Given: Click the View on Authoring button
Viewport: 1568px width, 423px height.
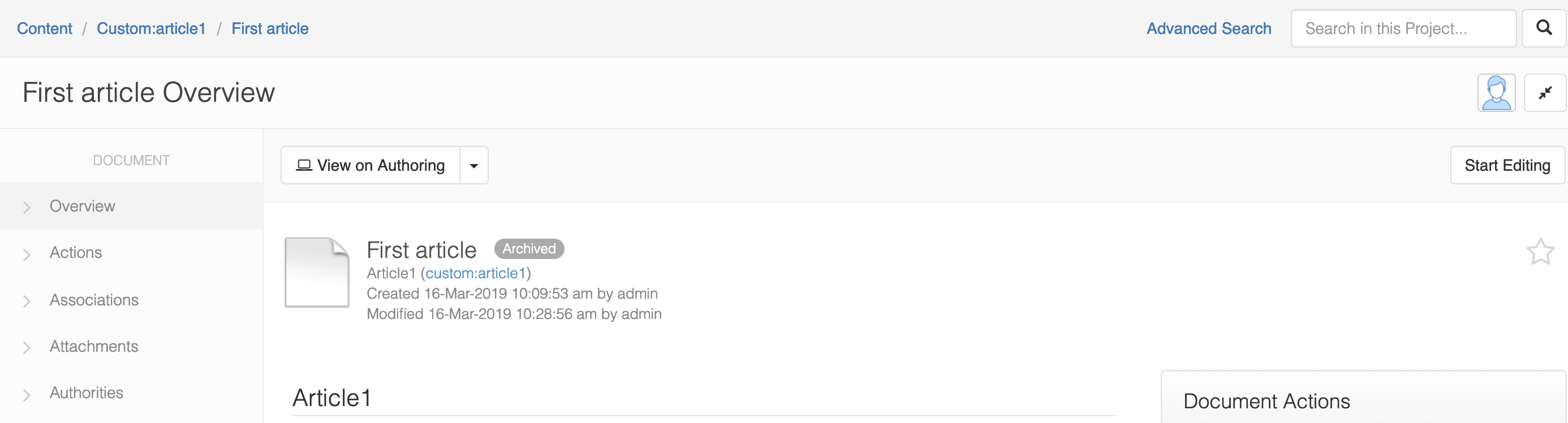Looking at the screenshot, I should coord(371,166).
